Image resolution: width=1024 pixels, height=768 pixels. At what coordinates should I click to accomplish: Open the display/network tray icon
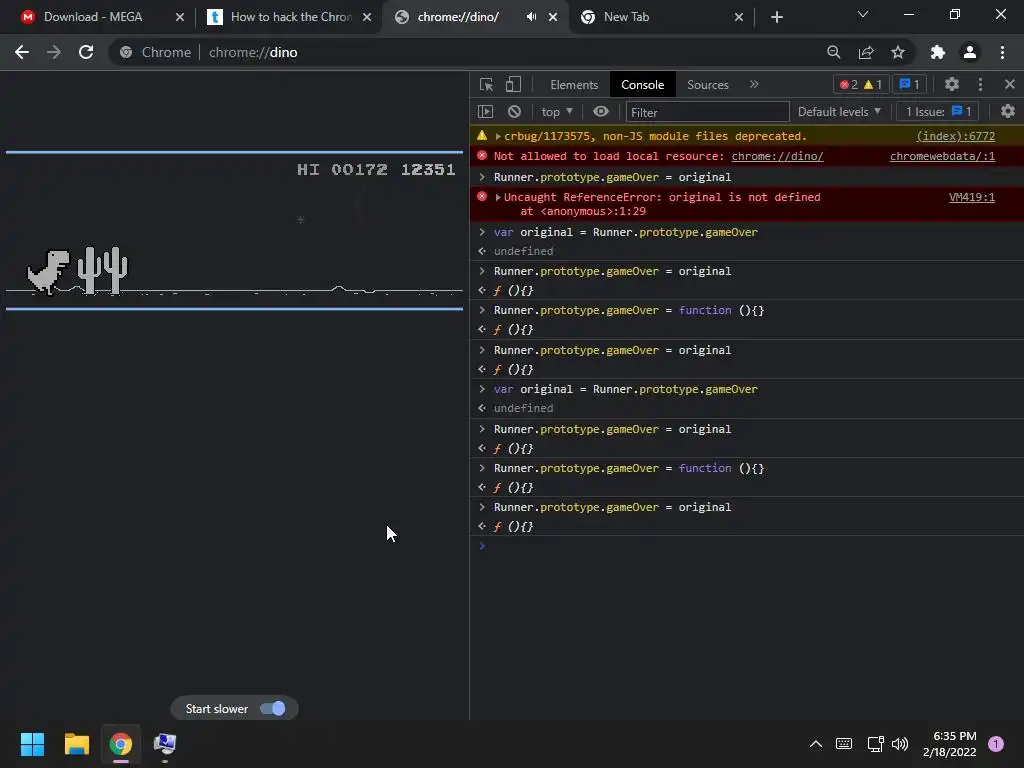[x=875, y=744]
